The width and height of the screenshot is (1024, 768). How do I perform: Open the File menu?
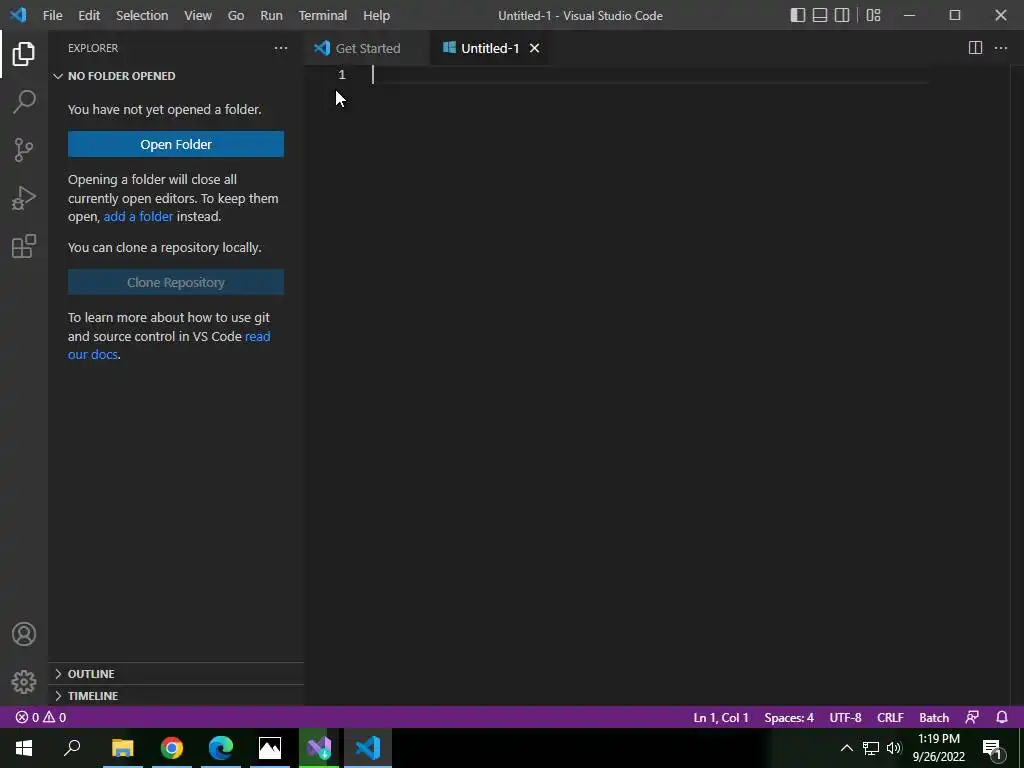click(x=52, y=15)
